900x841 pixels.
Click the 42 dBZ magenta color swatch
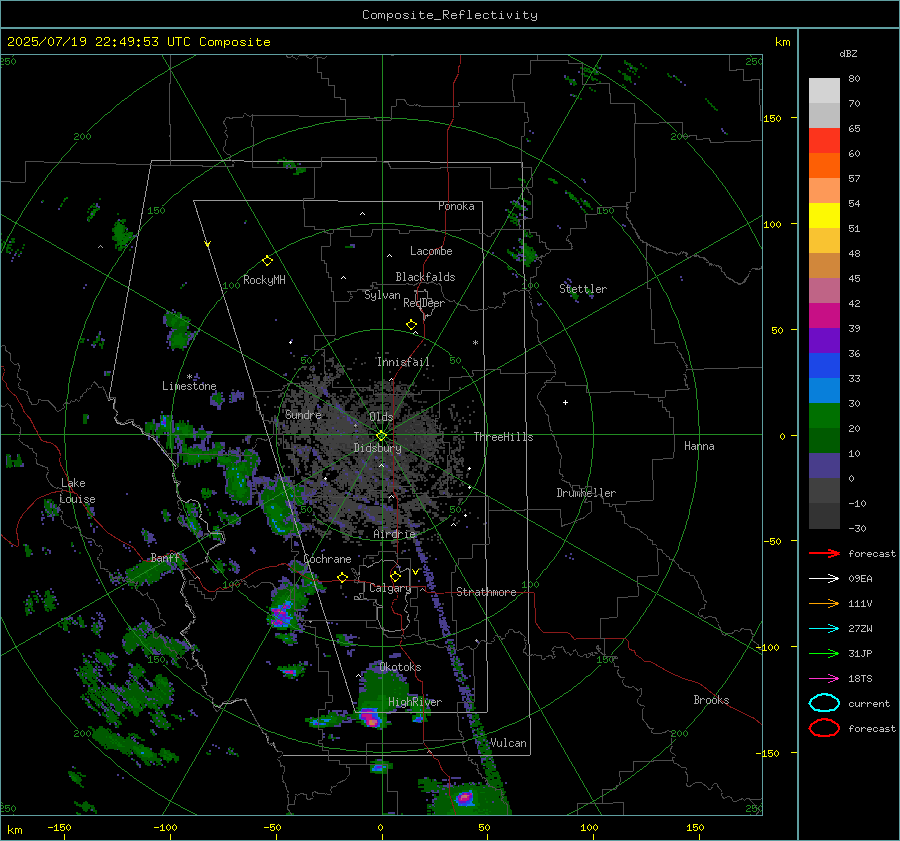(824, 316)
